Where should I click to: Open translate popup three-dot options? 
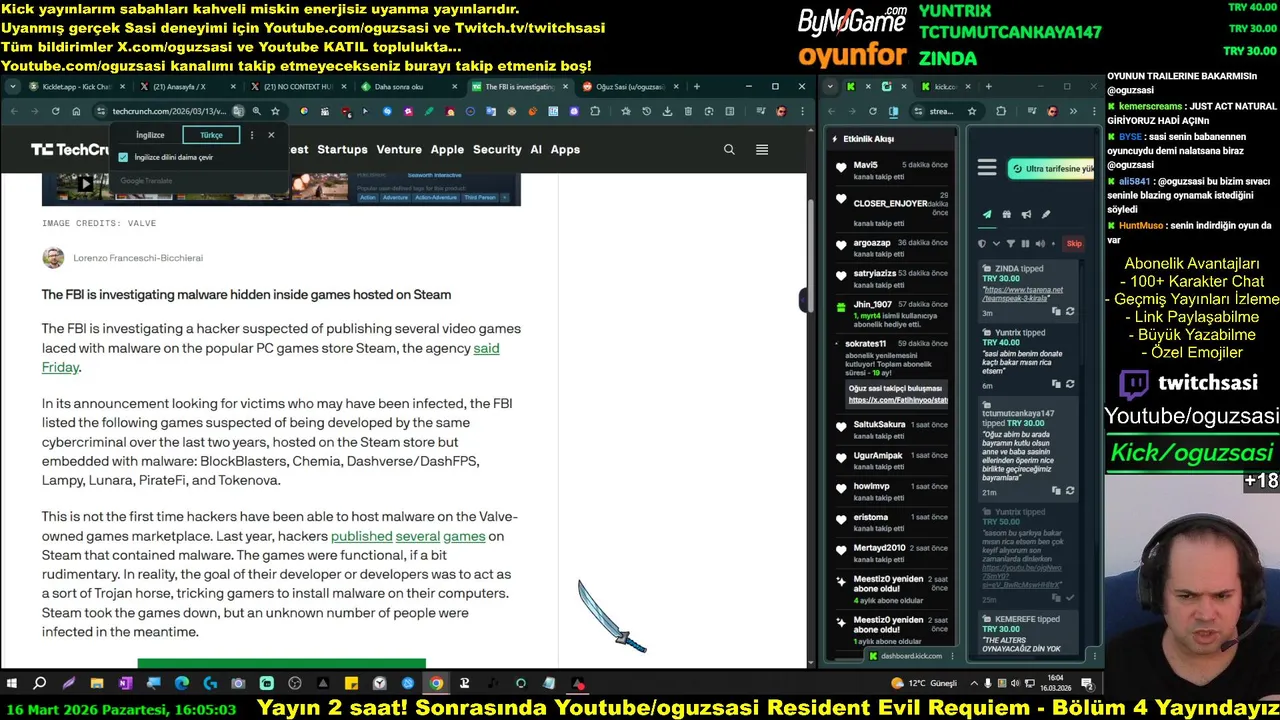[x=251, y=135]
